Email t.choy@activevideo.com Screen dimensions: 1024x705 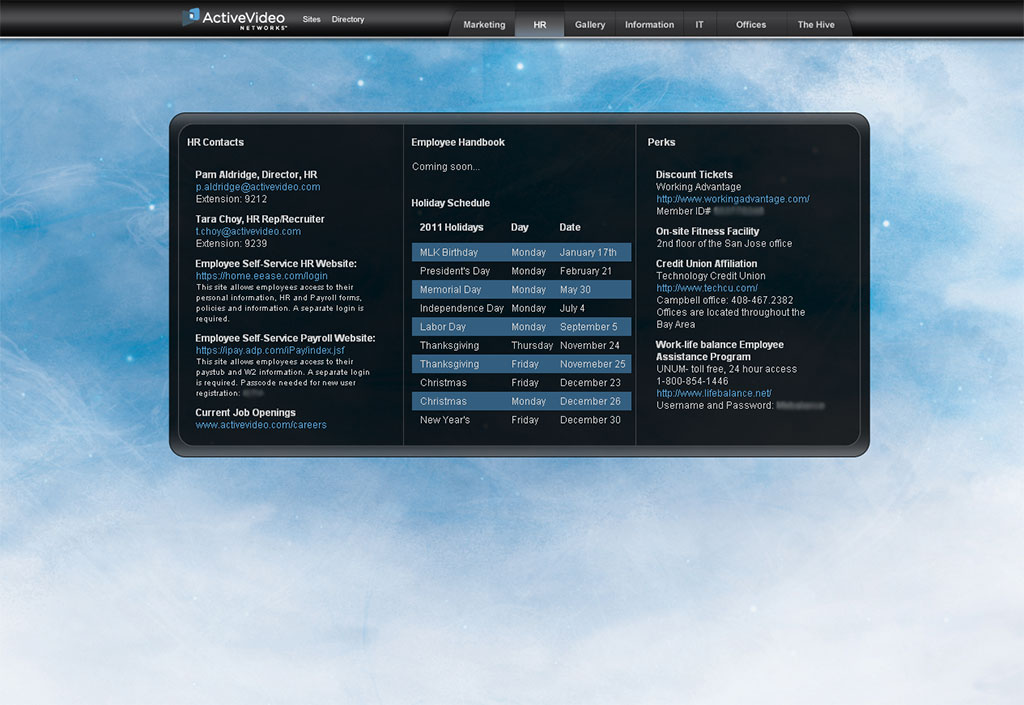coord(248,231)
